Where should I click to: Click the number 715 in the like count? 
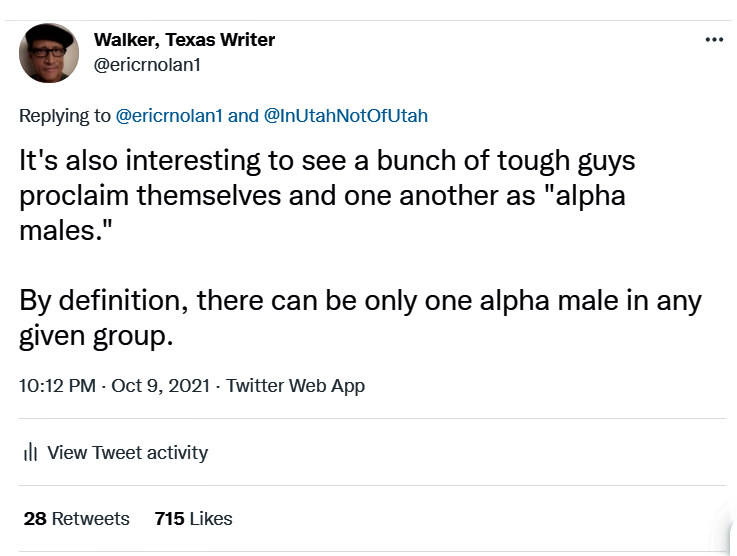169,519
